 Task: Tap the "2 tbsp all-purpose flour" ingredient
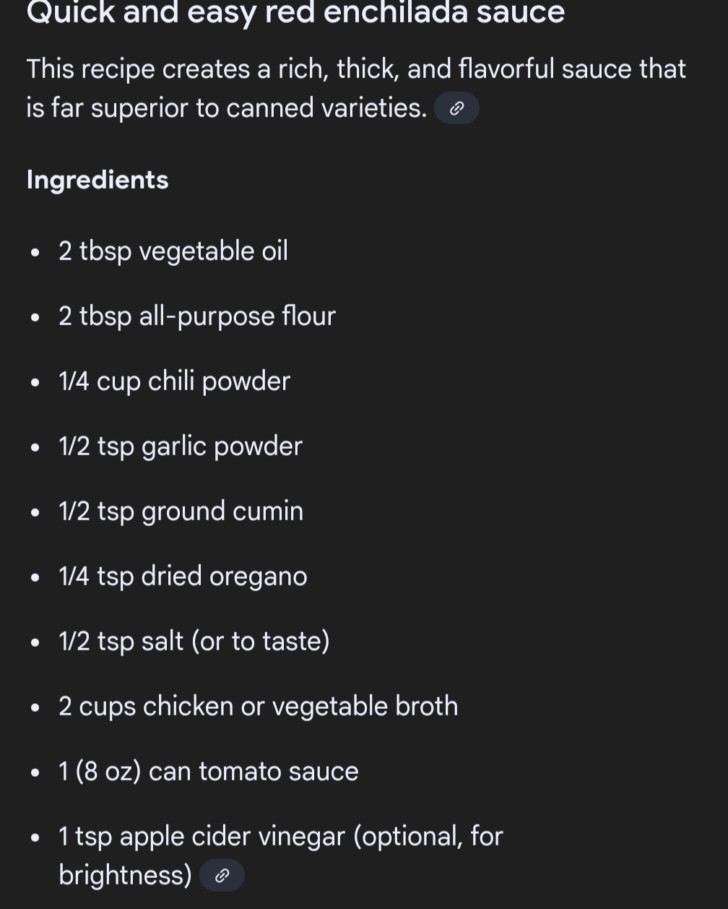coord(197,316)
